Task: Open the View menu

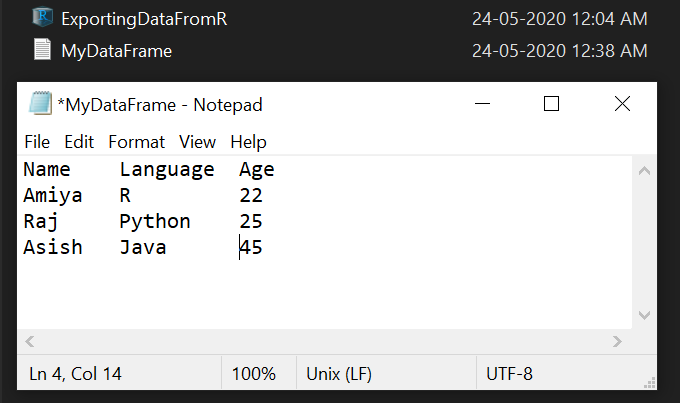Action: tap(197, 142)
